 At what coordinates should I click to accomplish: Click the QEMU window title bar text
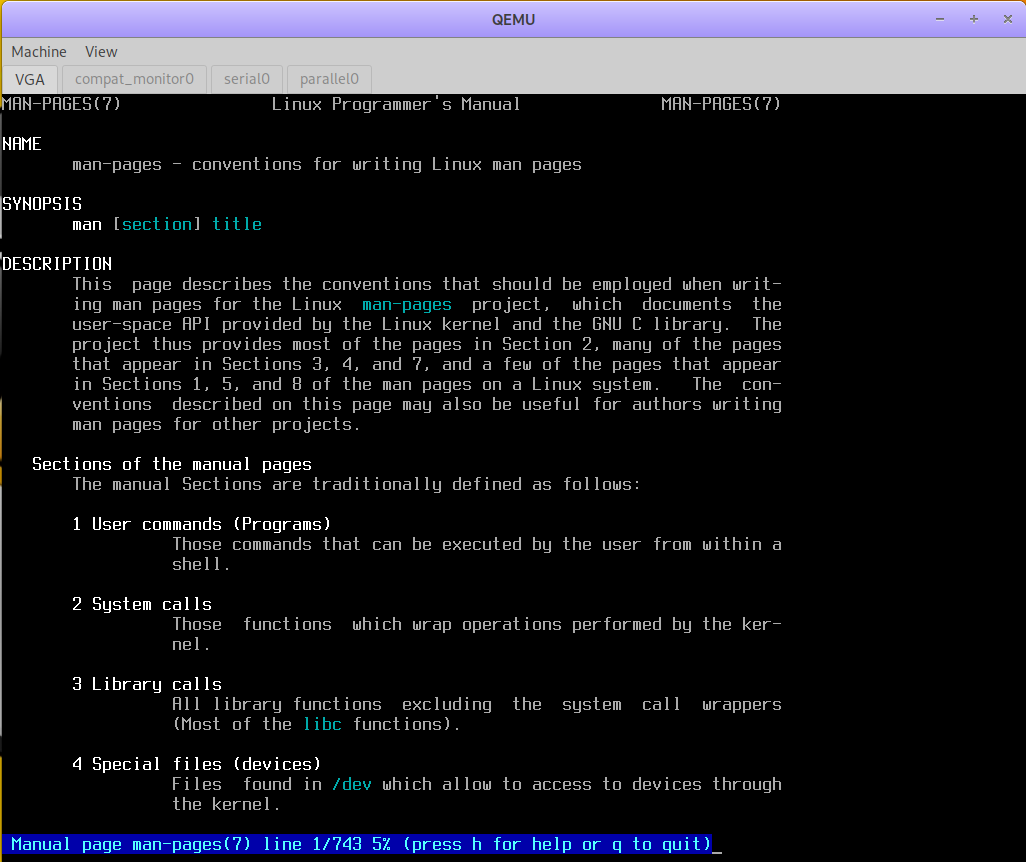pyautogui.click(x=513, y=19)
